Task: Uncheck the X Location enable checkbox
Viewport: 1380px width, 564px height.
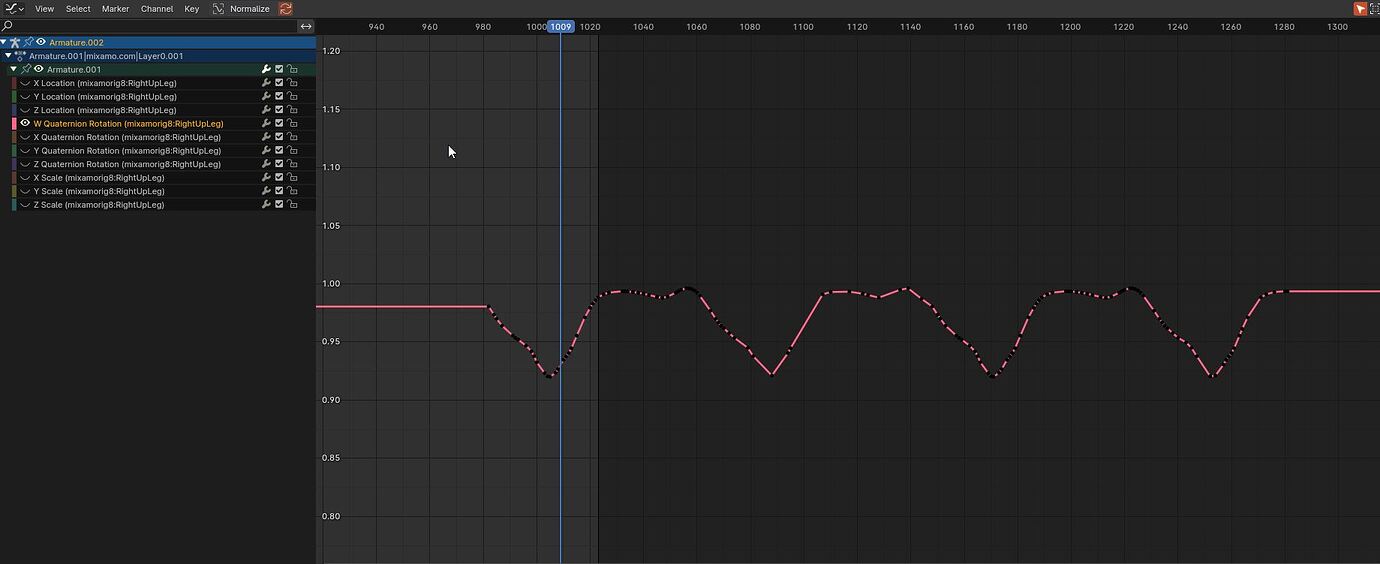Action: pyautogui.click(x=279, y=83)
